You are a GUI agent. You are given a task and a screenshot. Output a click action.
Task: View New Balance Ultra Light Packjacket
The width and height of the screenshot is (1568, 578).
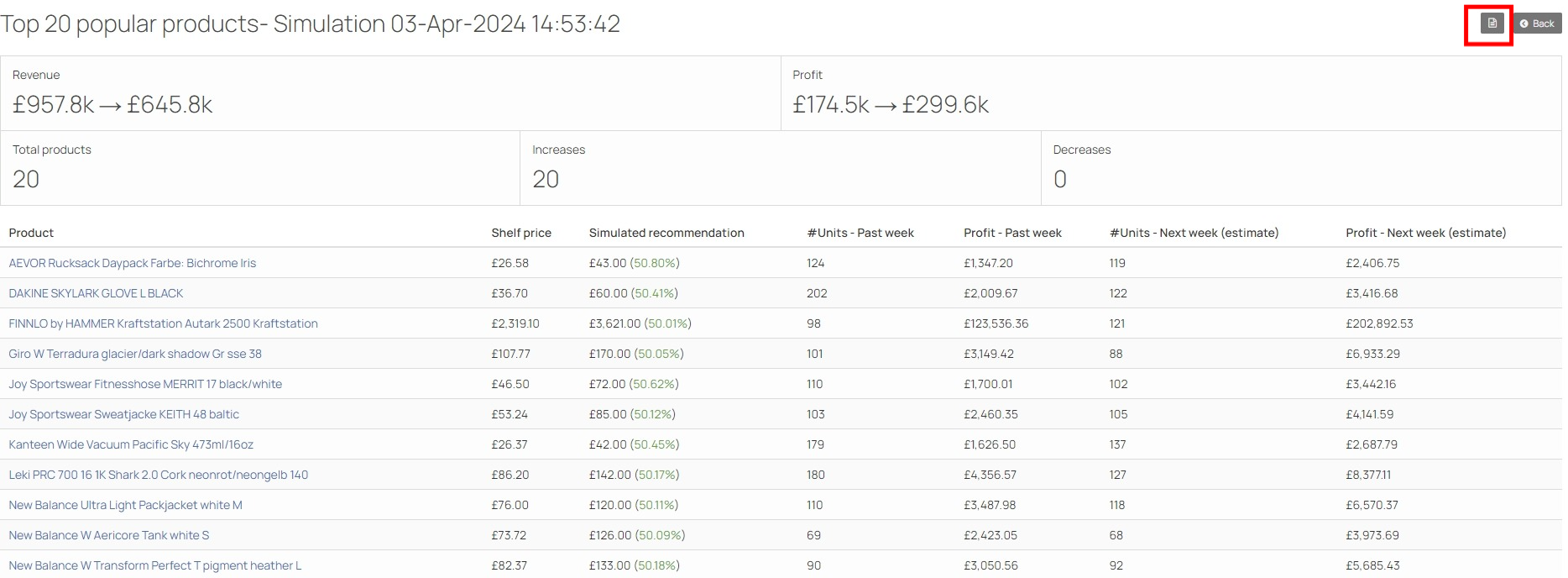point(125,505)
